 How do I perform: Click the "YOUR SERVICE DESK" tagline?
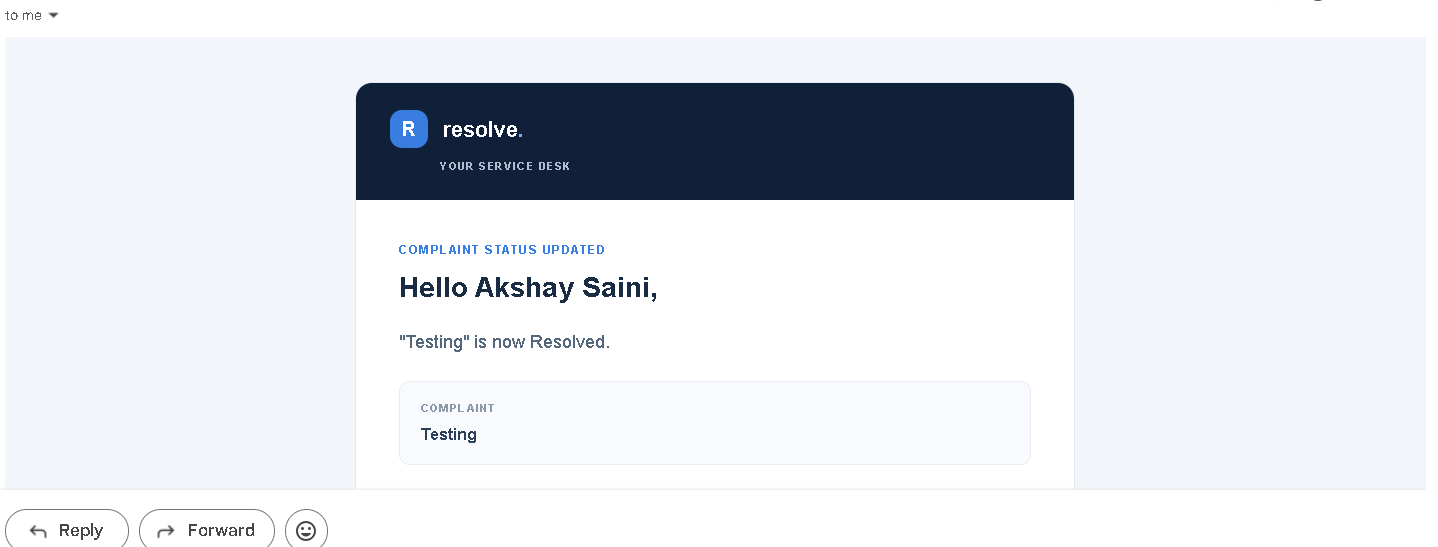click(505, 166)
